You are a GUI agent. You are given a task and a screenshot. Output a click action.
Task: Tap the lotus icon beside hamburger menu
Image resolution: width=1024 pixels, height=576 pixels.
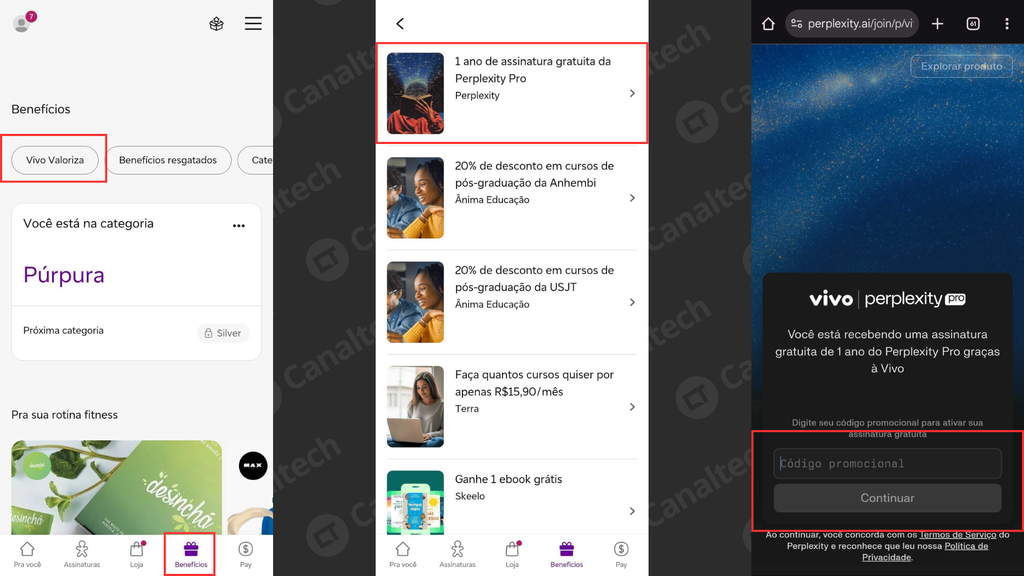pyautogui.click(x=216, y=24)
